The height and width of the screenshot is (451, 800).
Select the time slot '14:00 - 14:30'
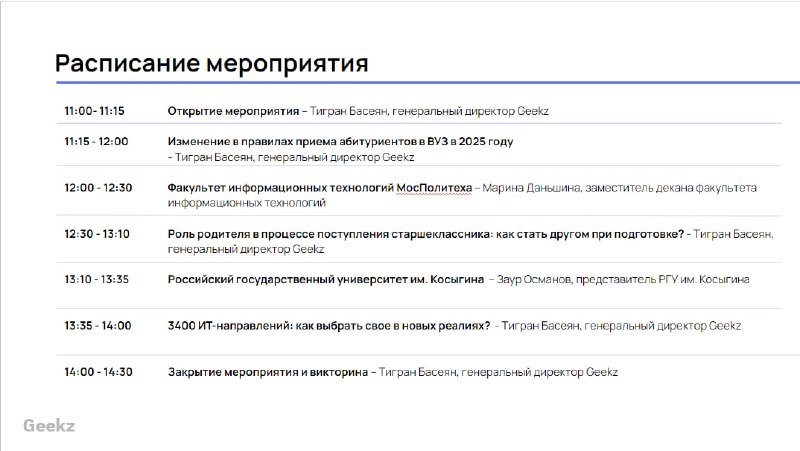click(98, 372)
